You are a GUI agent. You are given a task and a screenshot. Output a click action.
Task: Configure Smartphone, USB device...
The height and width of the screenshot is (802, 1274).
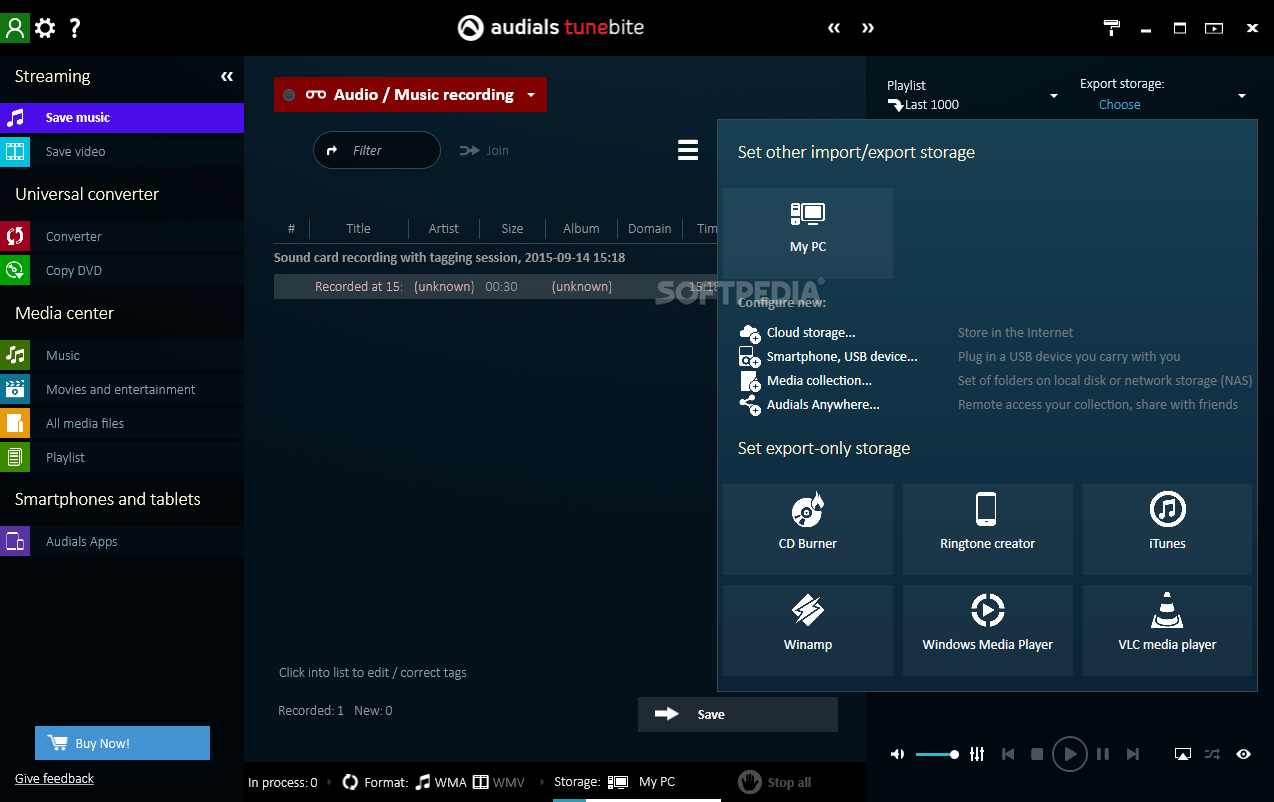pyautogui.click(x=828, y=357)
